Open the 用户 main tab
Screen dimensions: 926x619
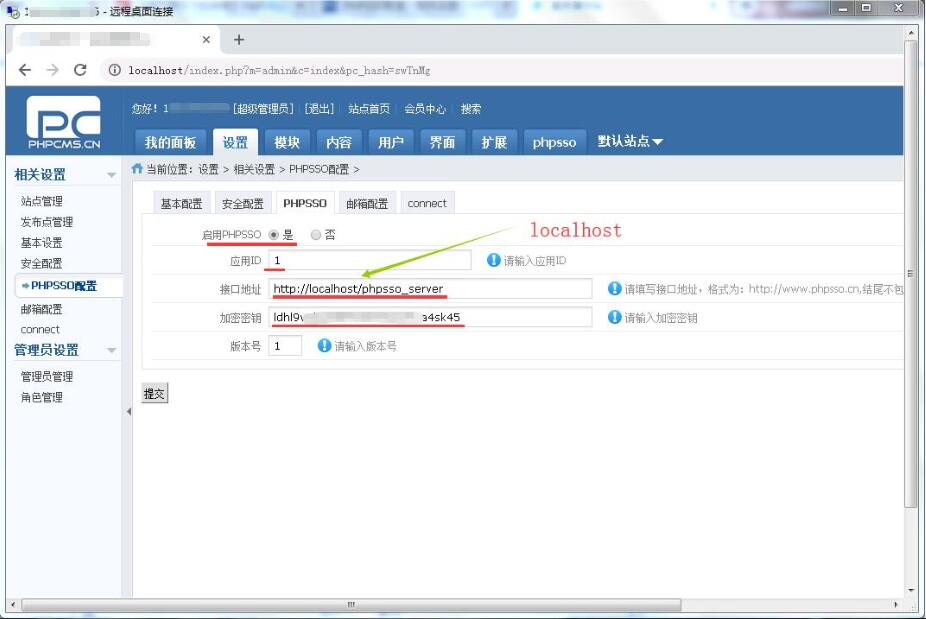click(x=390, y=142)
